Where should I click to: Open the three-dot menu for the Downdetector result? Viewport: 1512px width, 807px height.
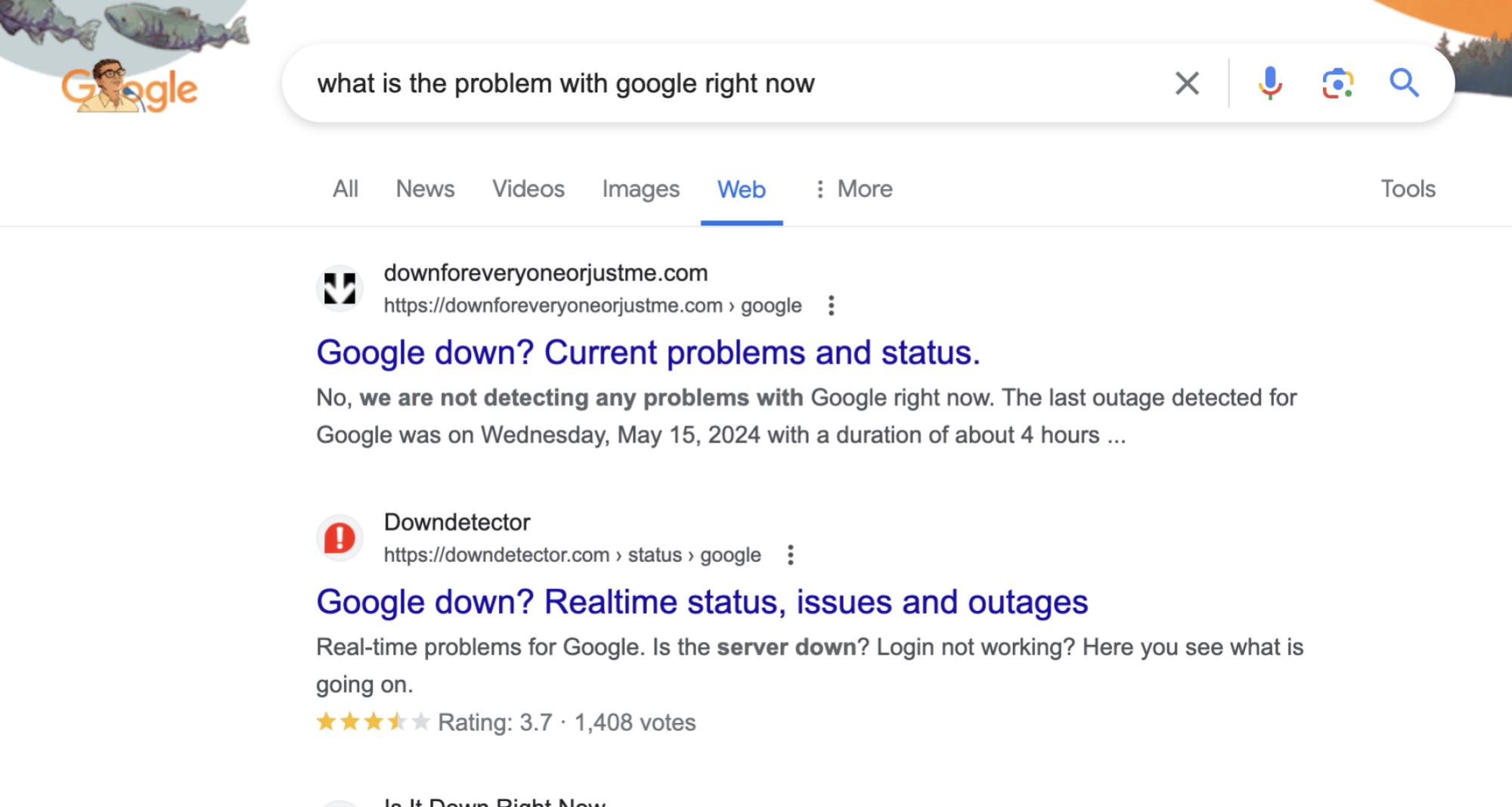(790, 554)
